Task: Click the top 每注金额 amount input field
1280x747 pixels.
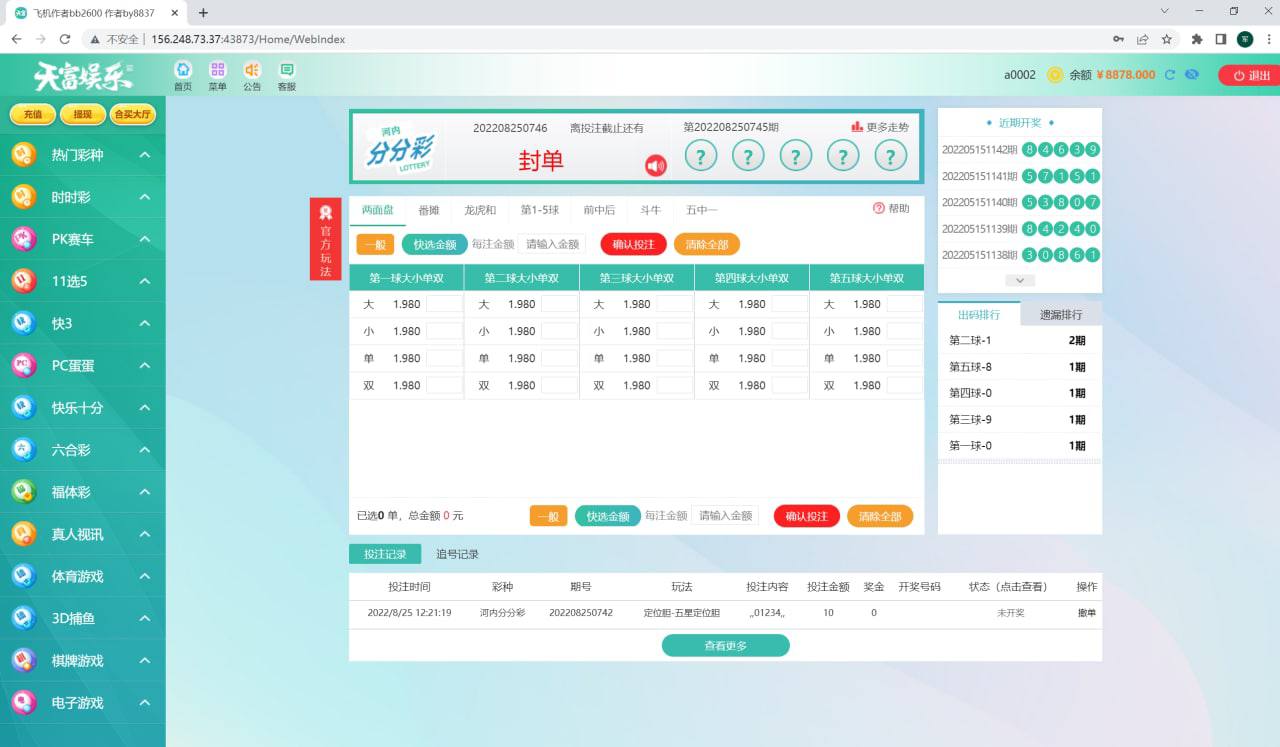Action: [x=551, y=245]
